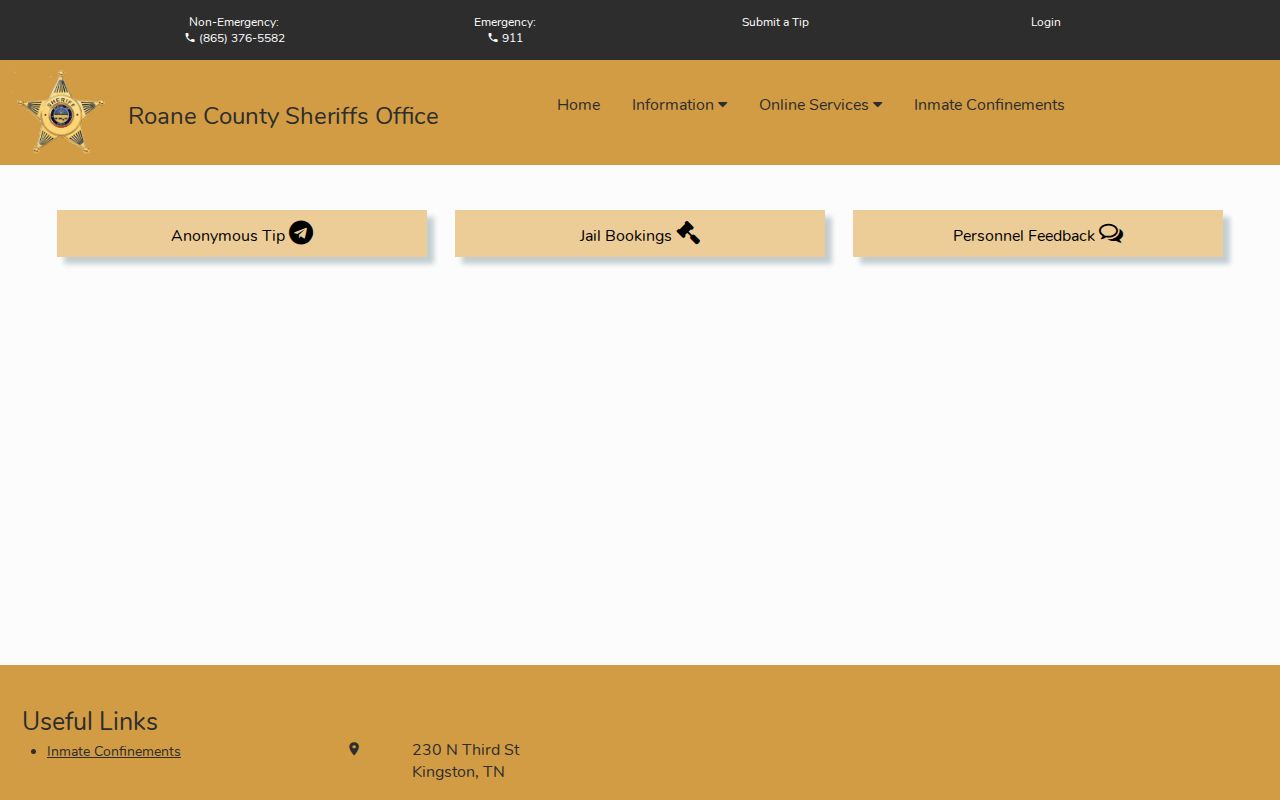Open the Submit a Tip link

(775, 22)
